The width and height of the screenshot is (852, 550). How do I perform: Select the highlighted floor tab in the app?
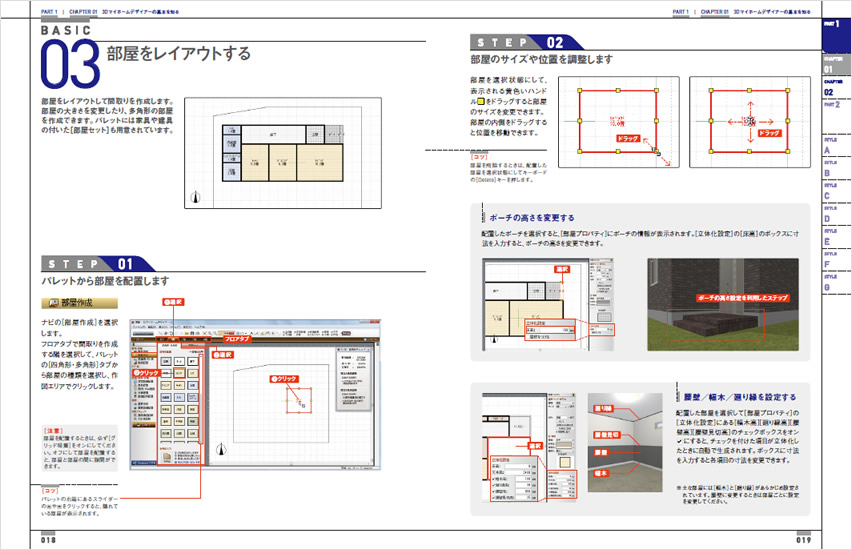[x=173, y=340]
